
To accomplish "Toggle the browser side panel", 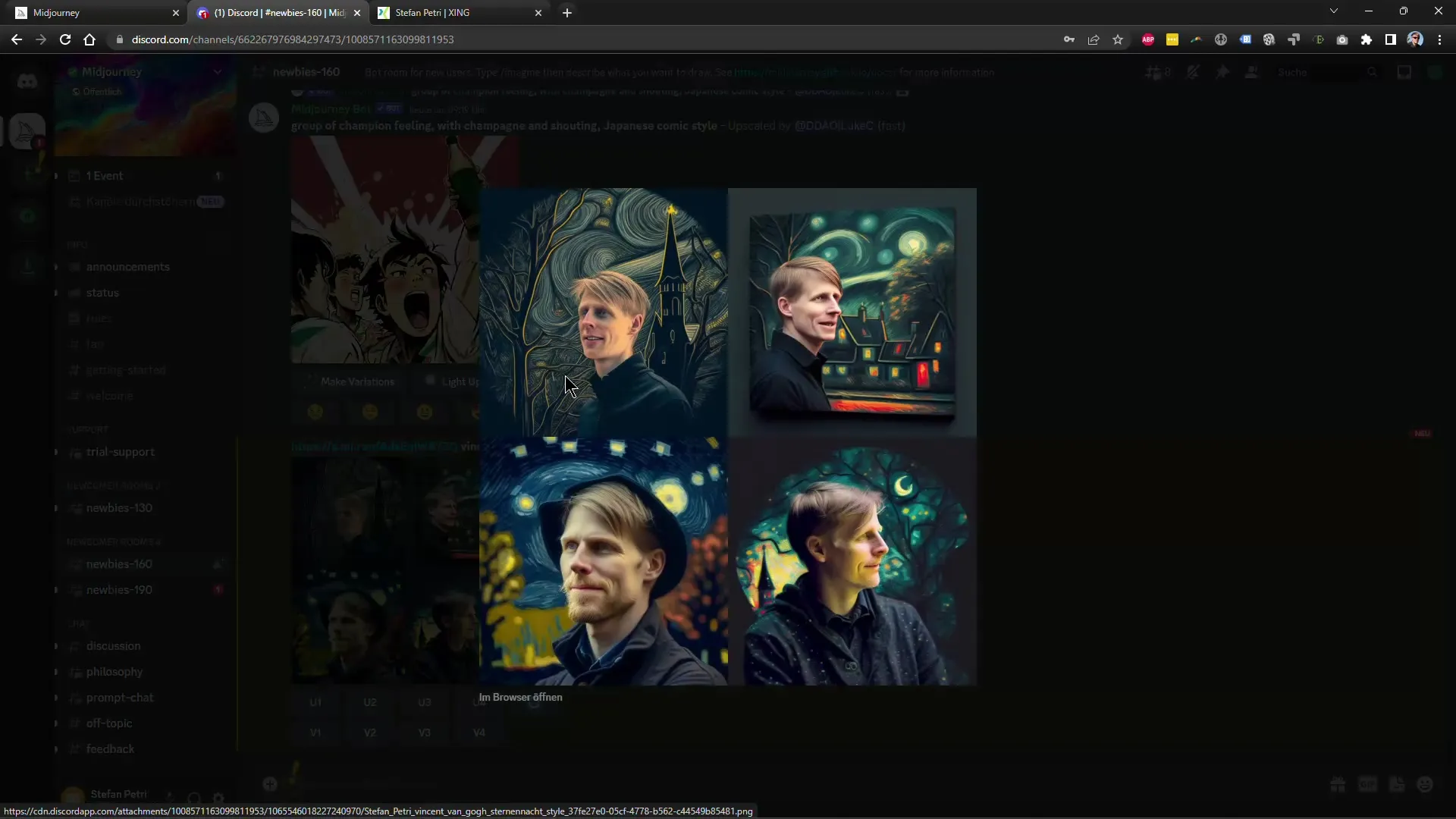I will pyautogui.click(x=1391, y=39).
